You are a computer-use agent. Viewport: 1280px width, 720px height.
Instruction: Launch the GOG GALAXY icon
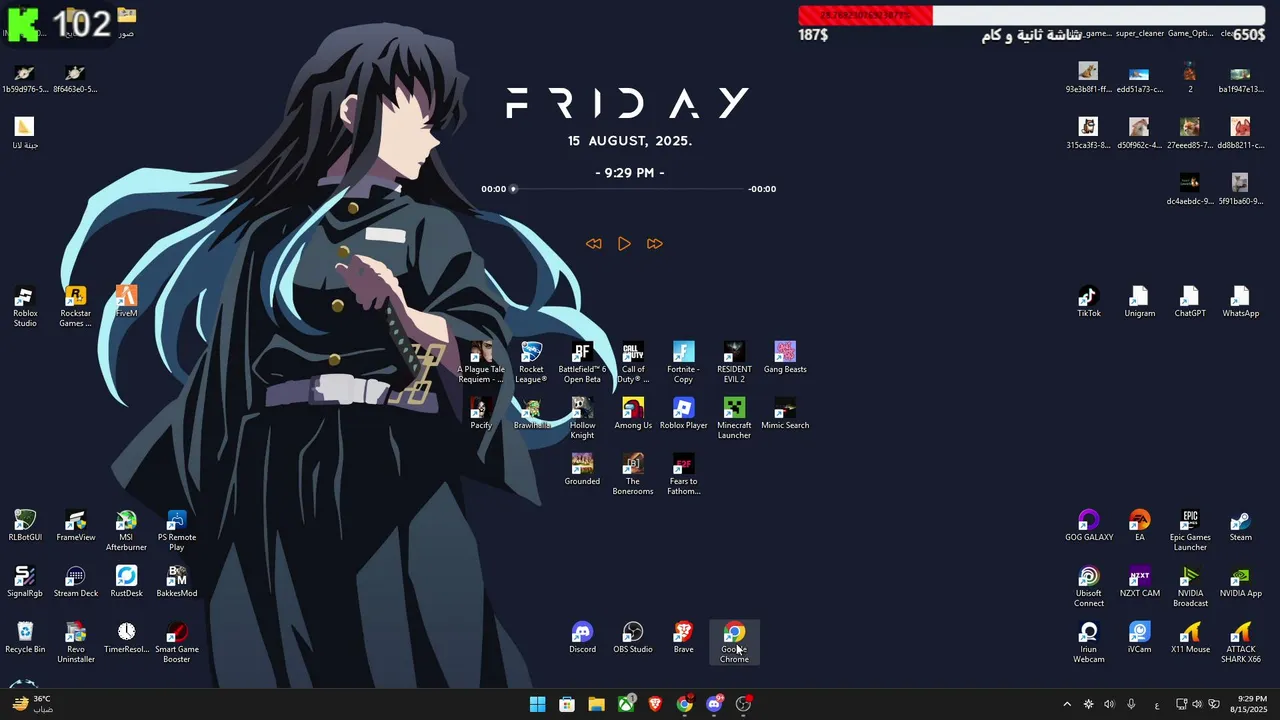point(1088,526)
